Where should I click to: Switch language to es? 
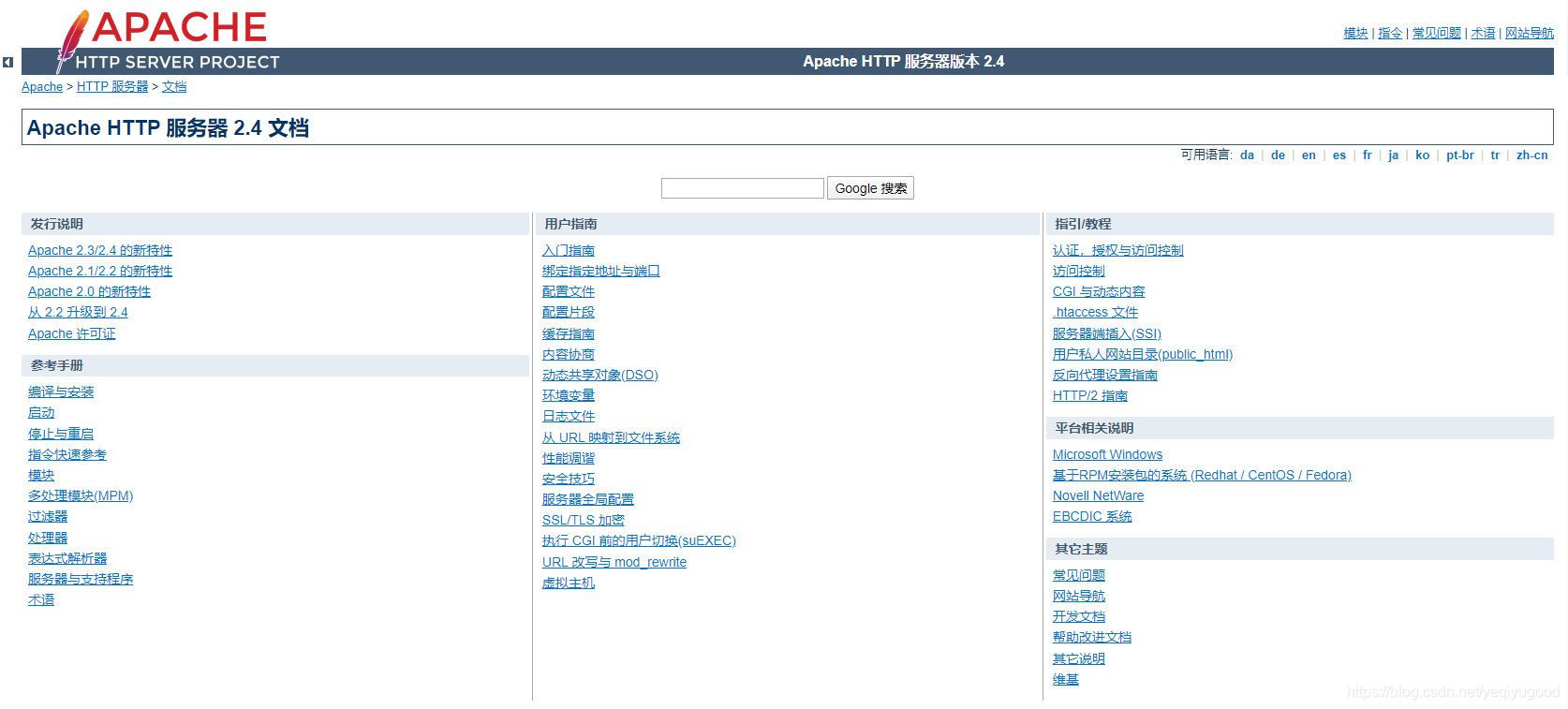[x=1339, y=155]
